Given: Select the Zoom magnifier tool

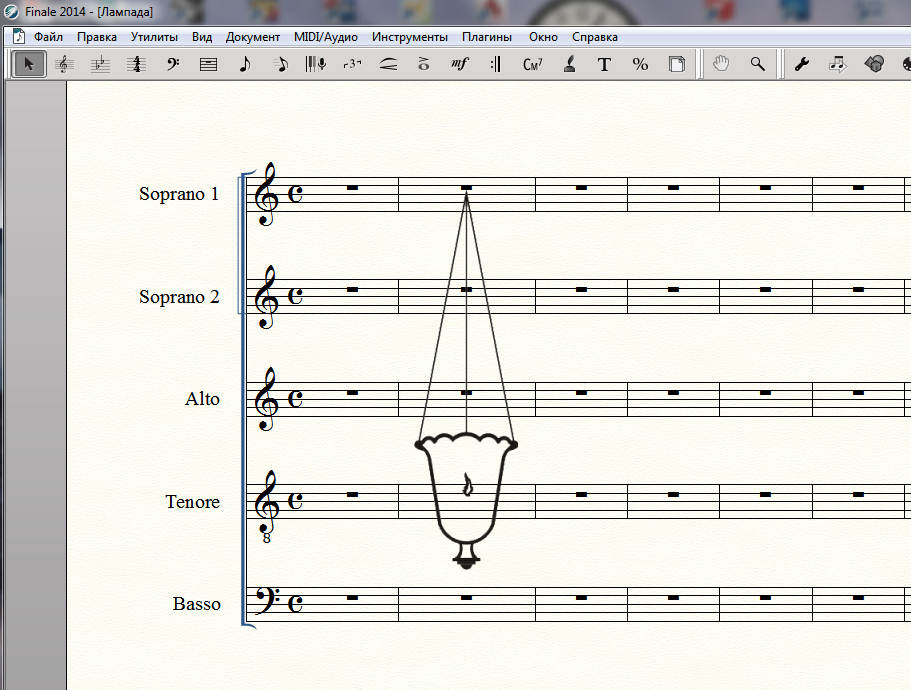Looking at the screenshot, I should [x=758, y=64].
